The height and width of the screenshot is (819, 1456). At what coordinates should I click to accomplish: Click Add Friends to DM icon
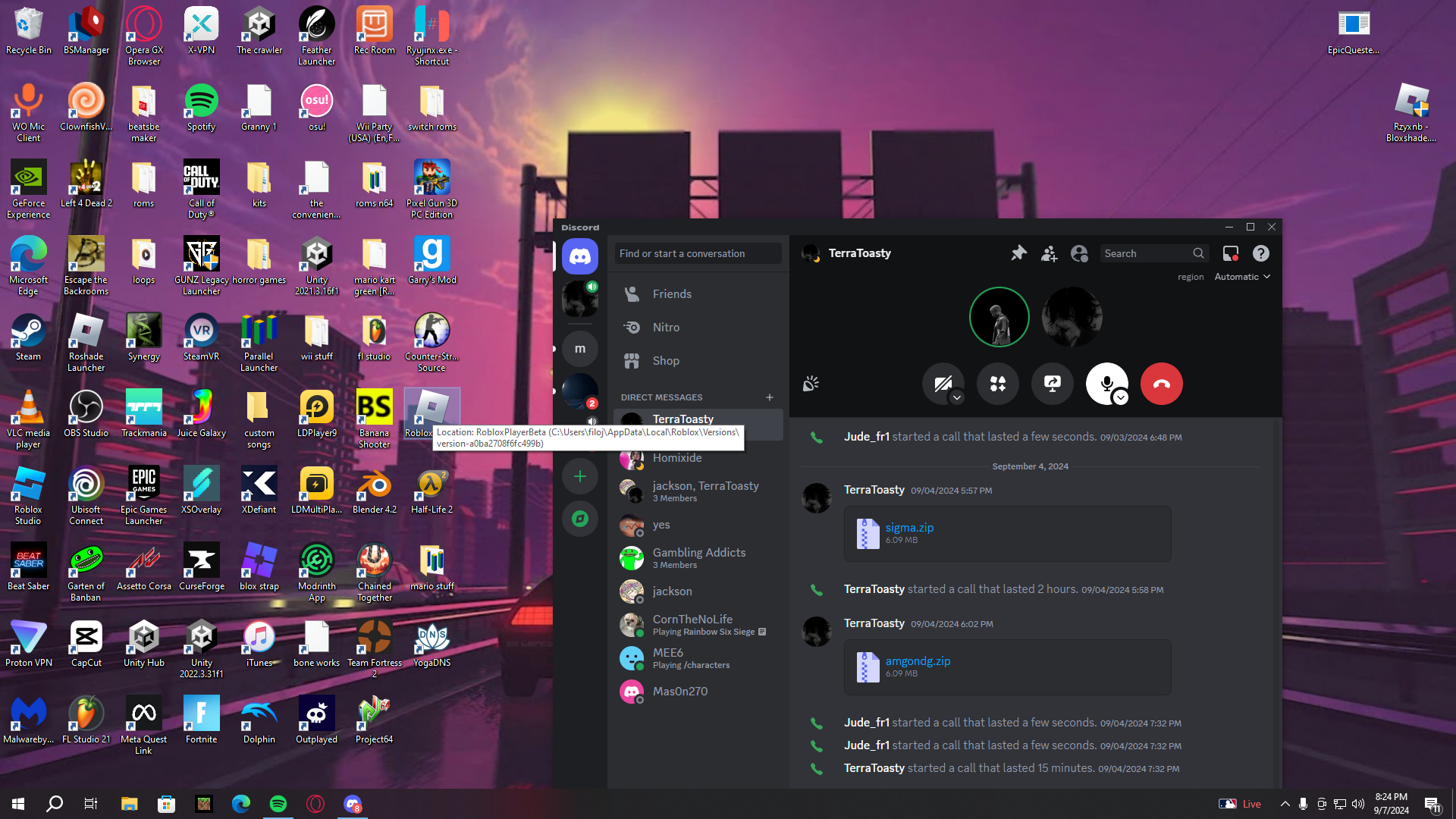tap(1049, 253)
